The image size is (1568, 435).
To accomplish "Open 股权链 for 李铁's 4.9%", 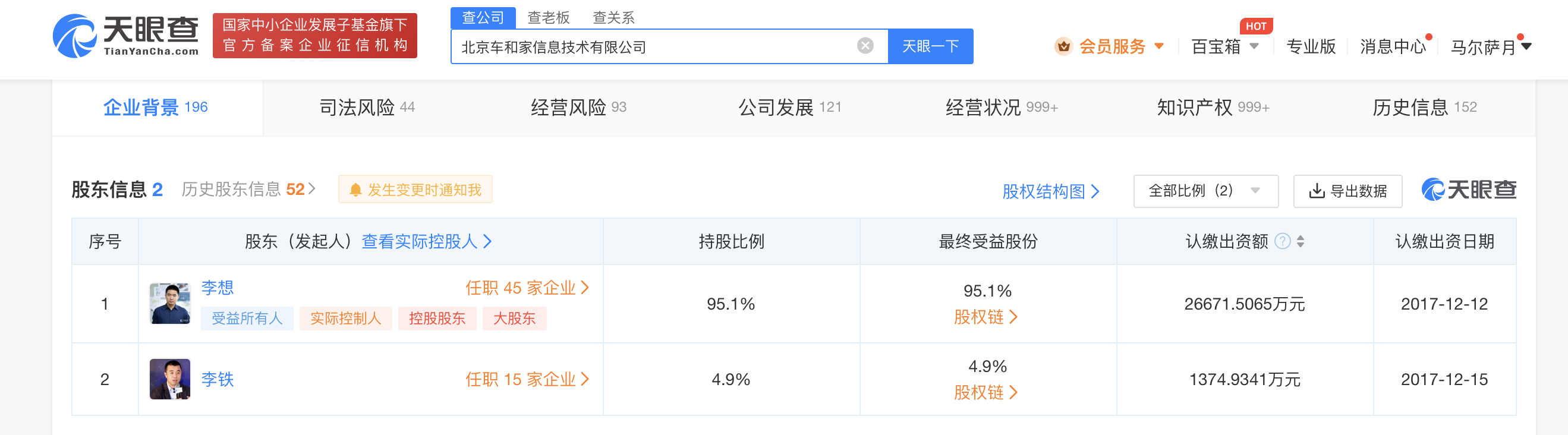I will [x=985, y=392].
